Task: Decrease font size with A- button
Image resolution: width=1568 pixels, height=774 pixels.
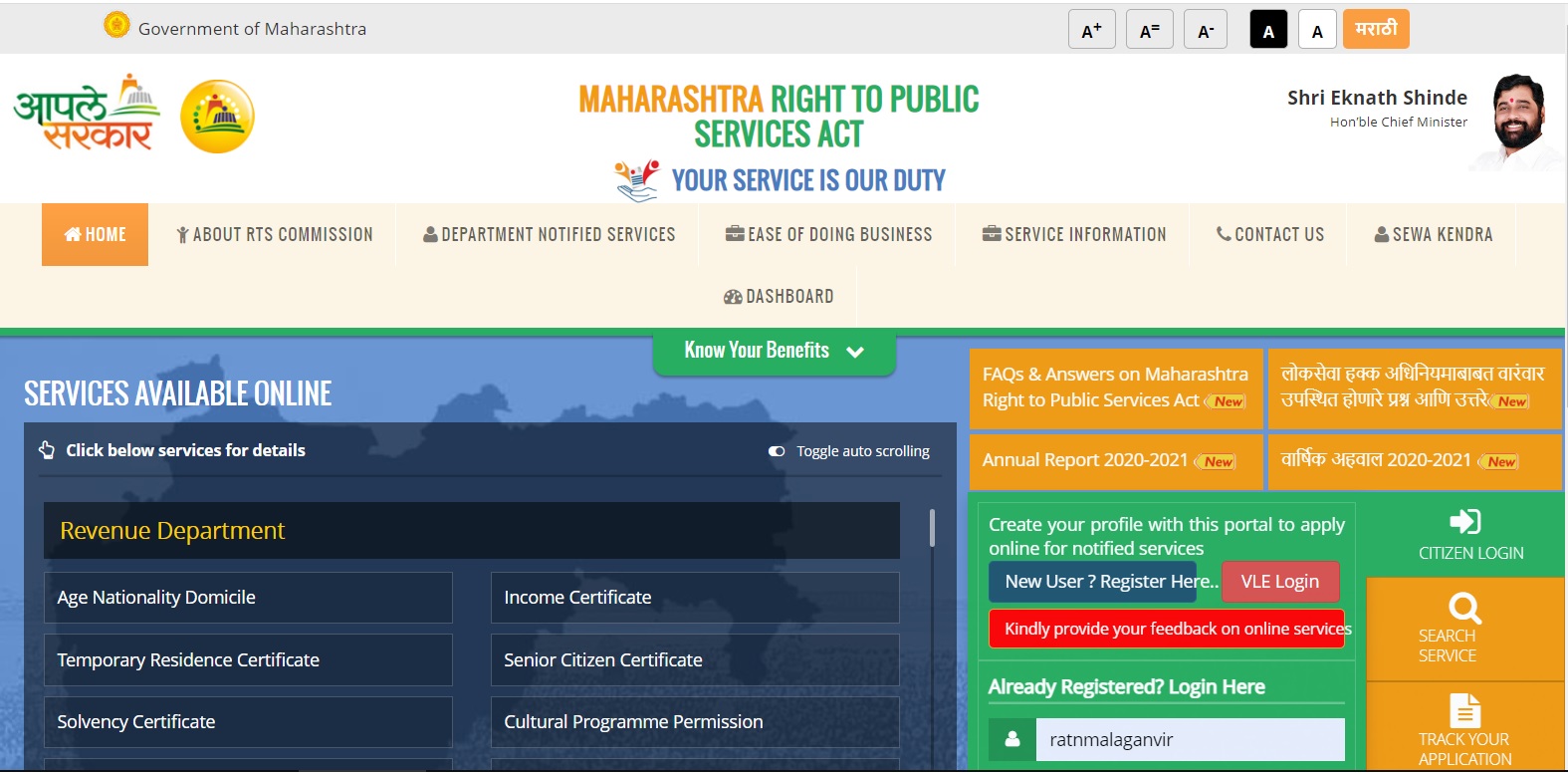Action: [1206, 30]
